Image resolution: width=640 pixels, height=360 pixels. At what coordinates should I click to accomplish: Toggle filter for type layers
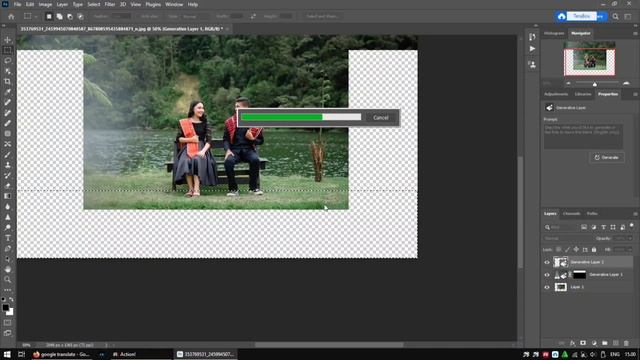[x=603, y=227]
